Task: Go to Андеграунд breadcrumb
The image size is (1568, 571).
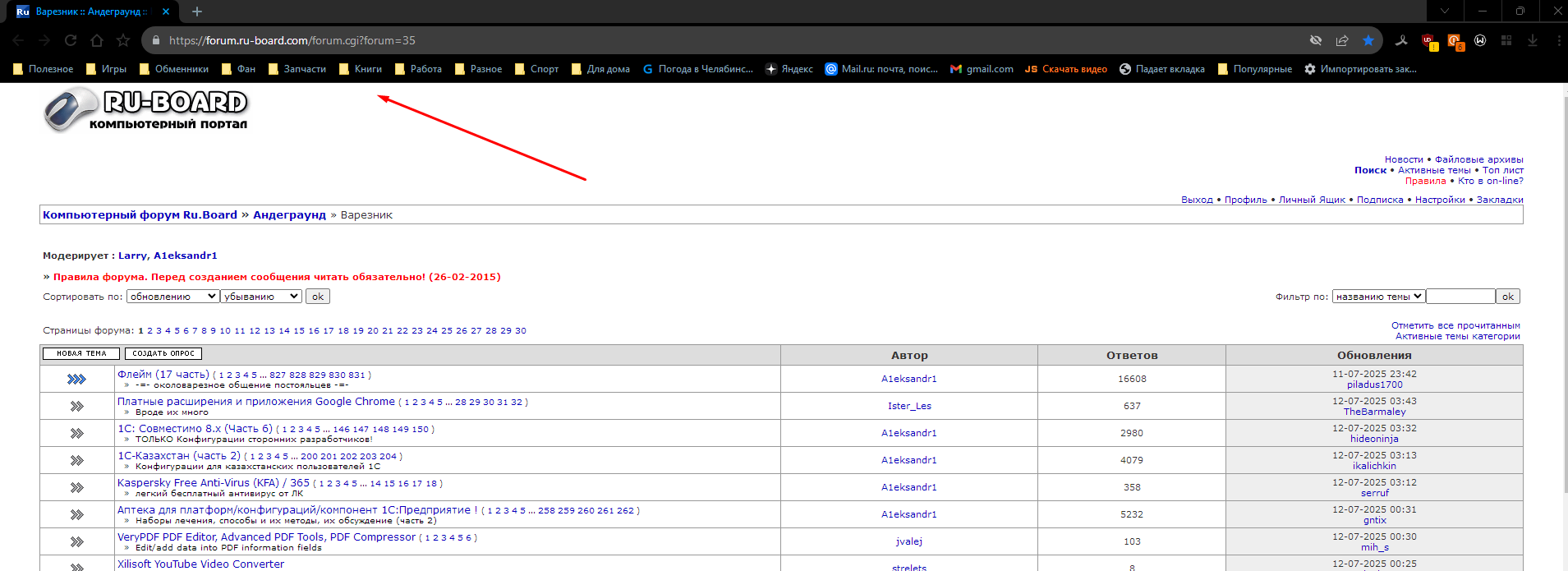Action: click(x=289, y=214)
